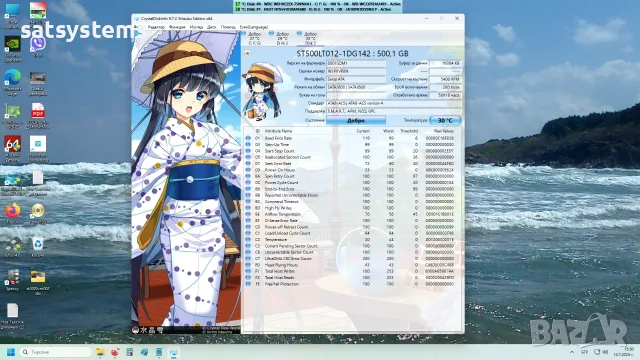The image size is (640, 360).
Task: Select the Disk 2 tab
Action: point(310,38)
